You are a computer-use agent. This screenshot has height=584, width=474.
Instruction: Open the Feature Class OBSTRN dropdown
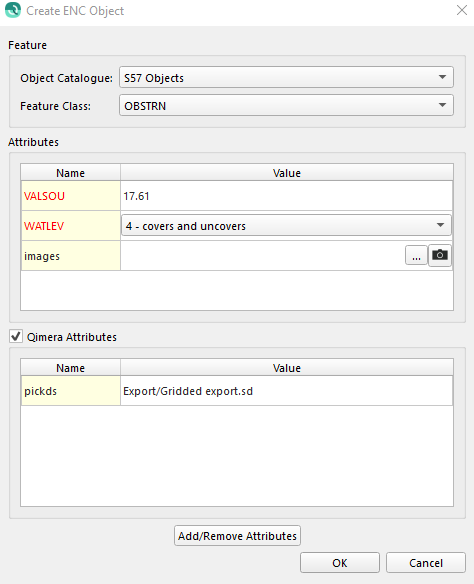(x=286, y=105)
